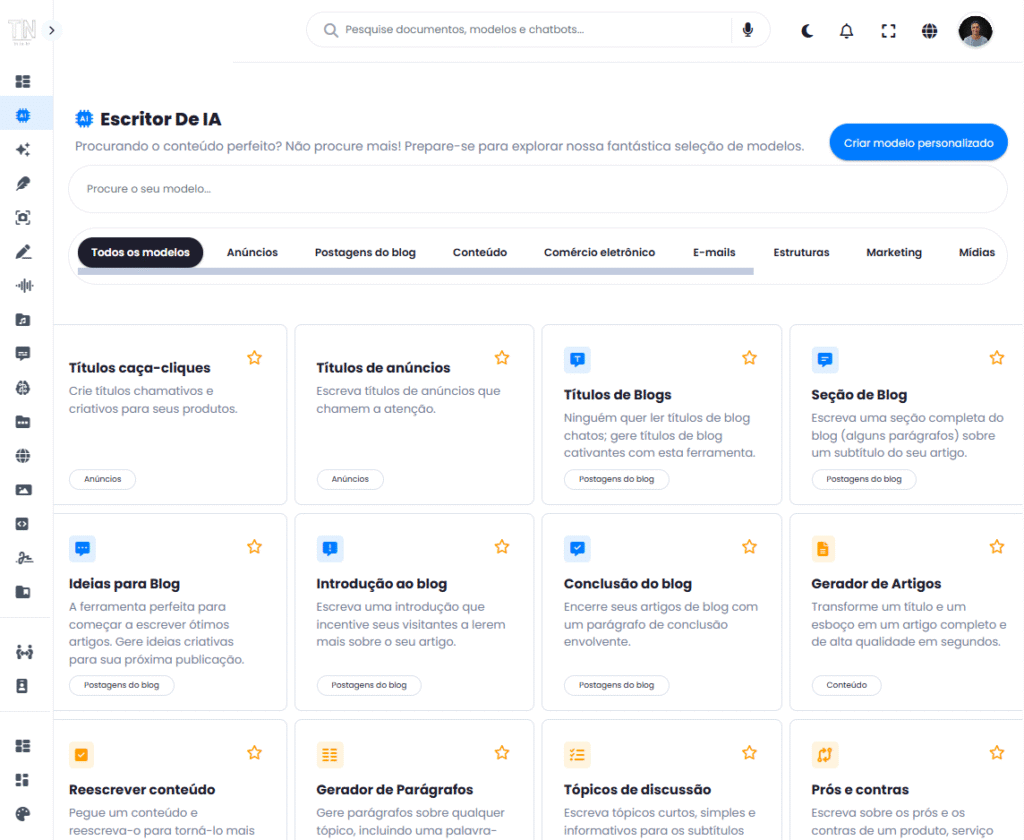Open the notifications bell
Screen dimensions: 1024x840
[x=847, y=31]
